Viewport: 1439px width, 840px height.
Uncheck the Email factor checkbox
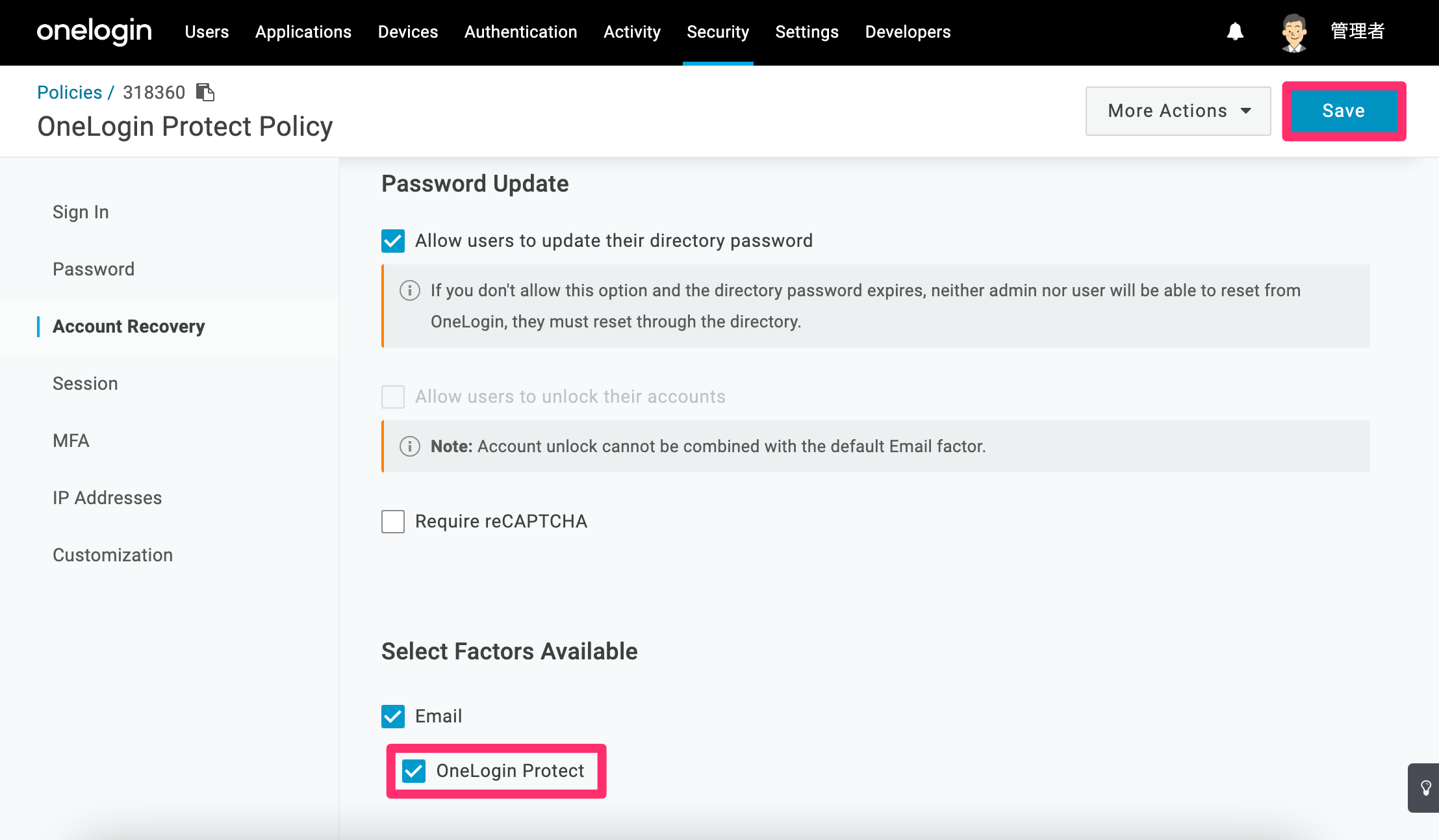pos(393,717)
